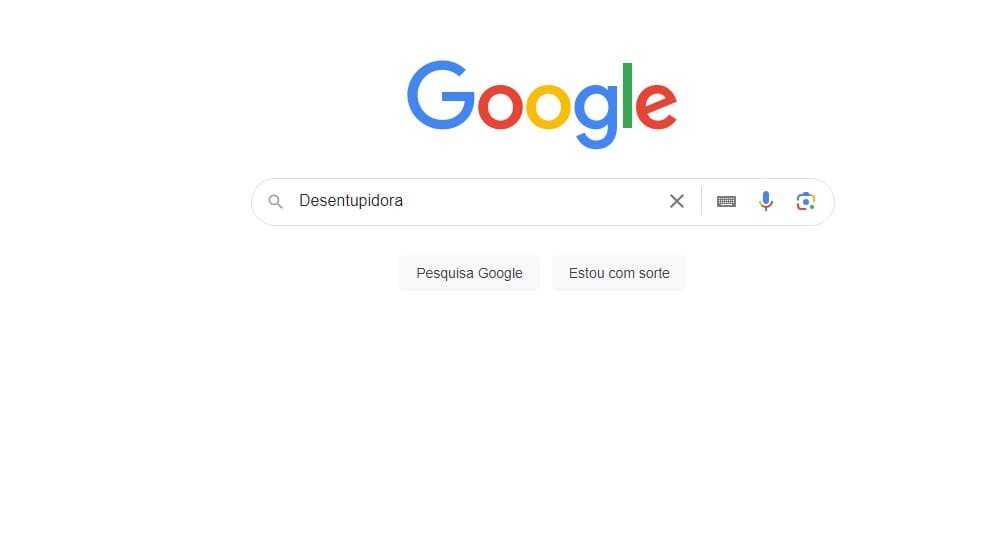The image size is (999, 542).
Task: Click the Estou com sorte button
Action: 619,273
